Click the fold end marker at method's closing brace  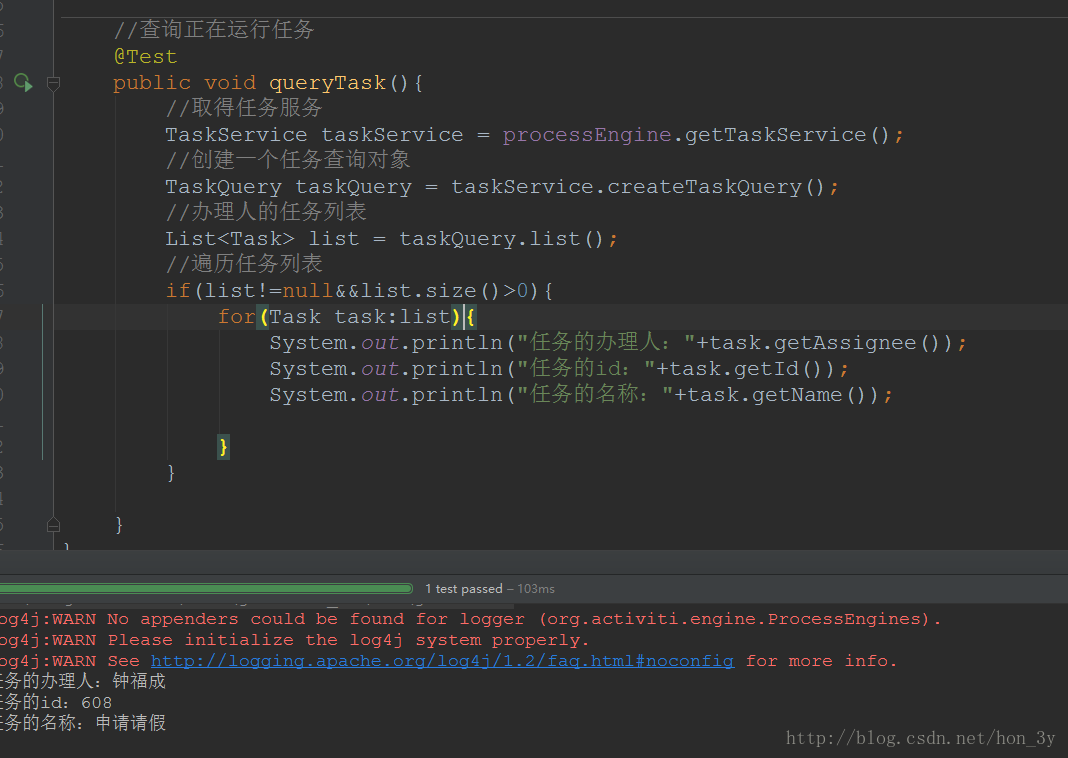pyautogui.click(x=53, y=525)
